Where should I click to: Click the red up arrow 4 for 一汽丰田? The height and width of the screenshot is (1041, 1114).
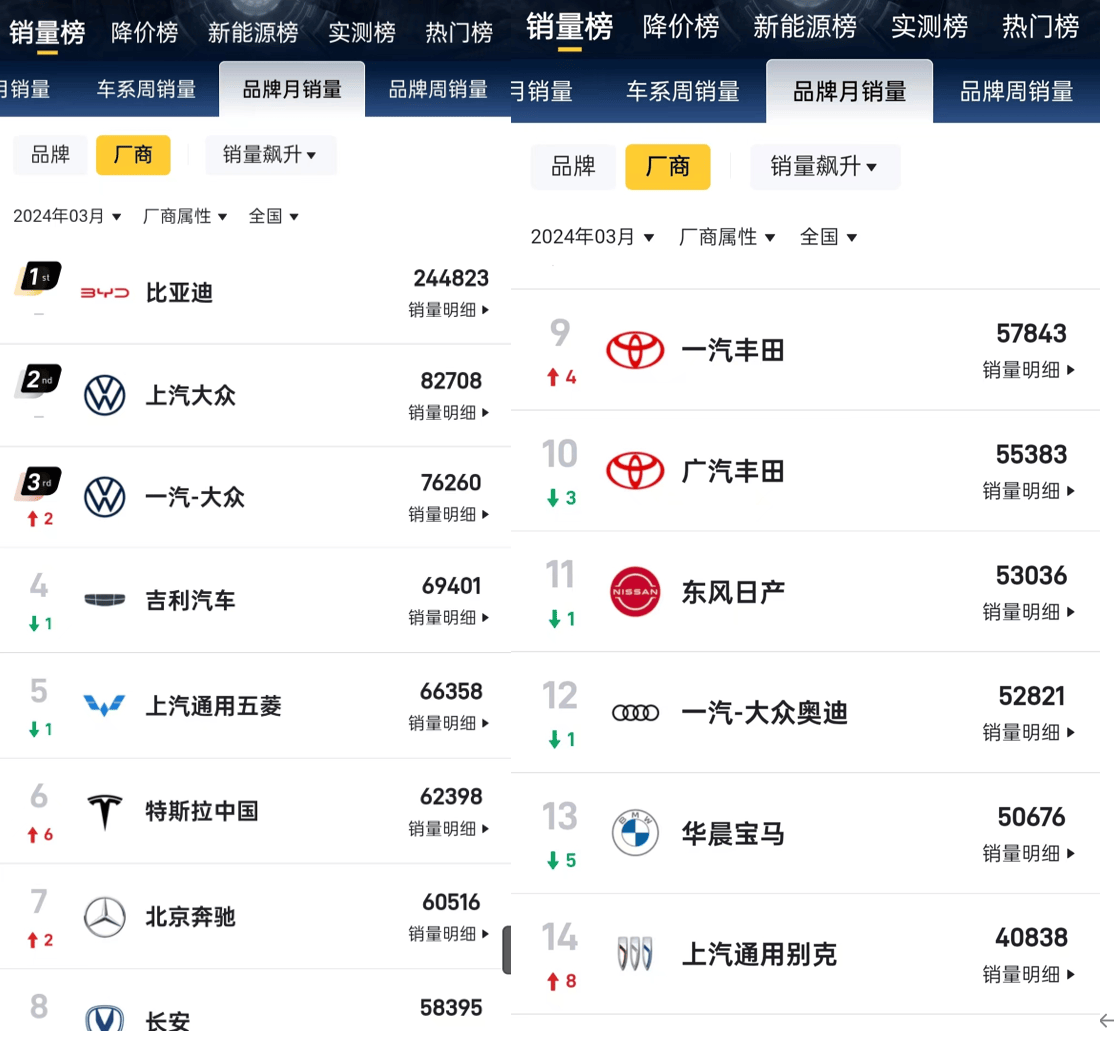coord(562,377)
